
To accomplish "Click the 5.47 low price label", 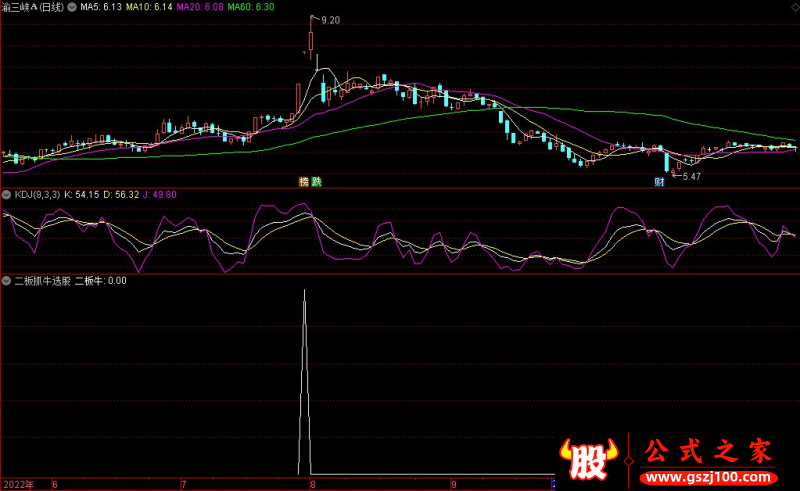I will pyautogui.click(x=692, y=176).
